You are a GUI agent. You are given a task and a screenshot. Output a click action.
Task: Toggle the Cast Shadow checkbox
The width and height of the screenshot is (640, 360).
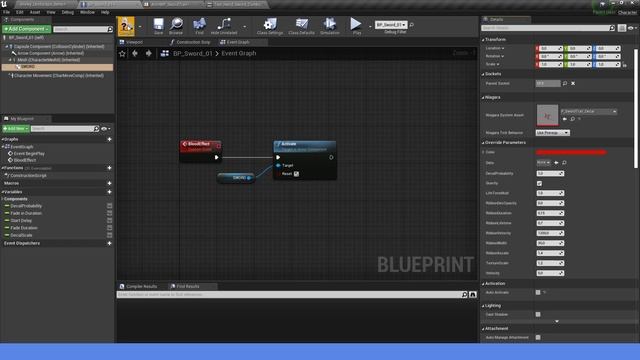point(538,314)
